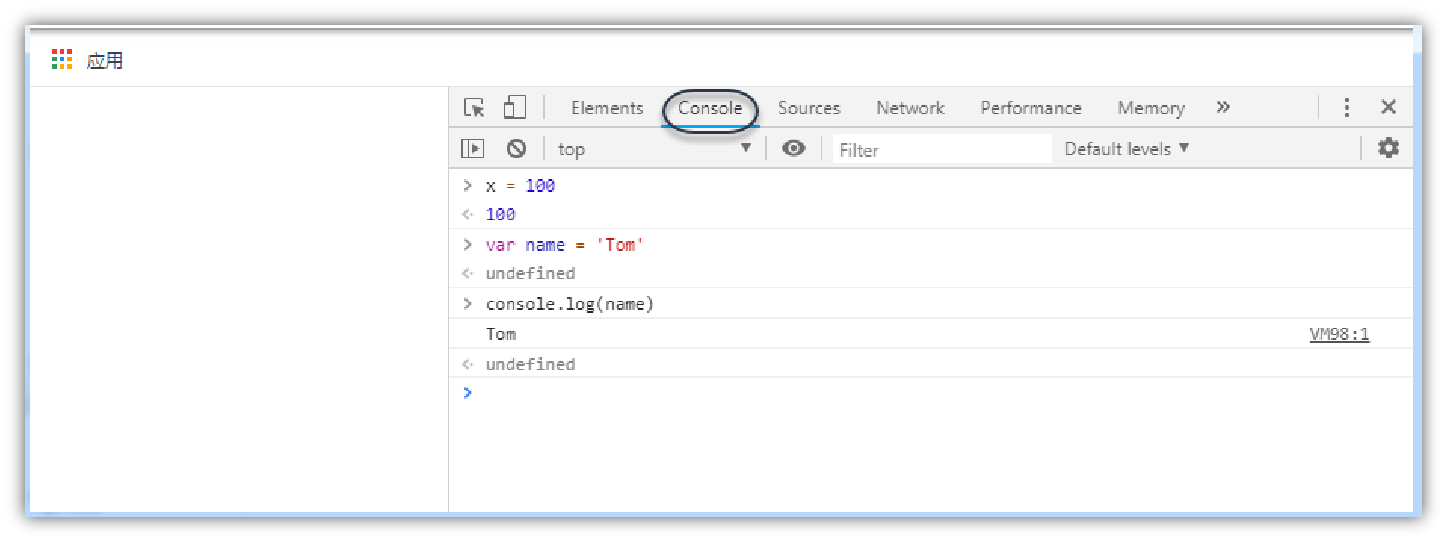Image resolution: width=1448 pixels, height=543 pixels.
Task: Click the undefined result under var name
Action: 530,273
